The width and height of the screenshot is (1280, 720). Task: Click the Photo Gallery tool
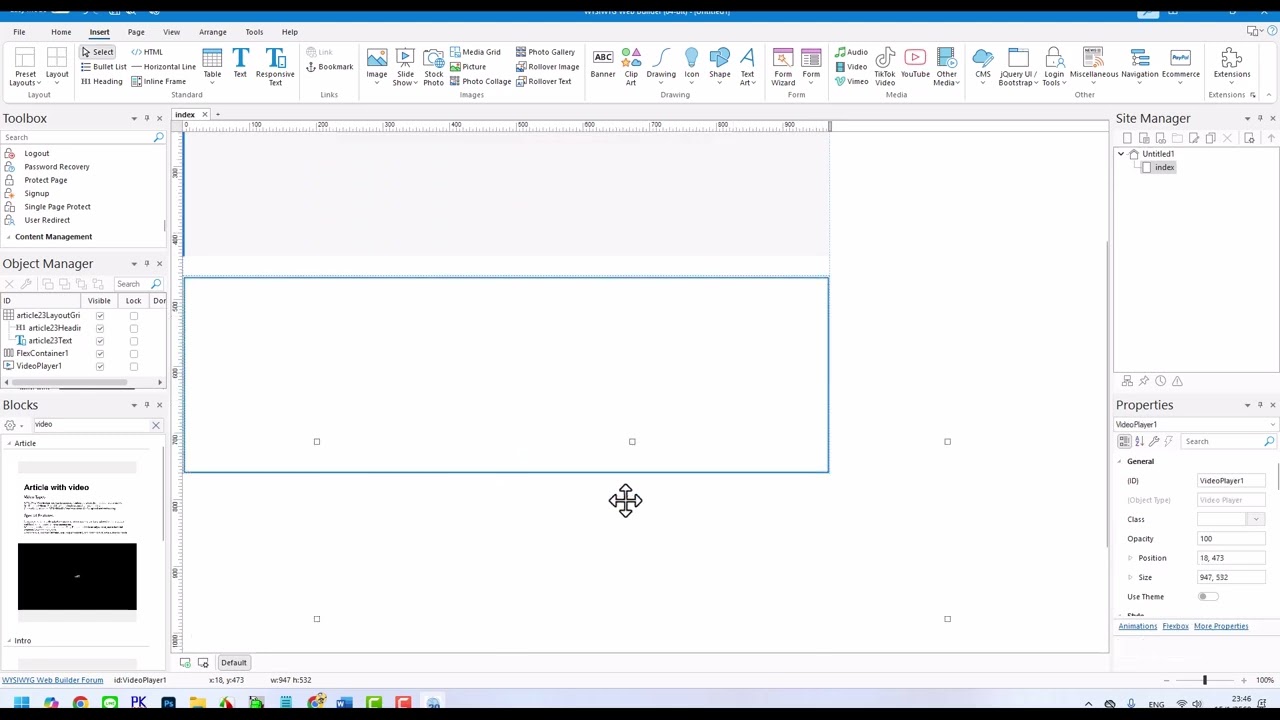[545, 52]
